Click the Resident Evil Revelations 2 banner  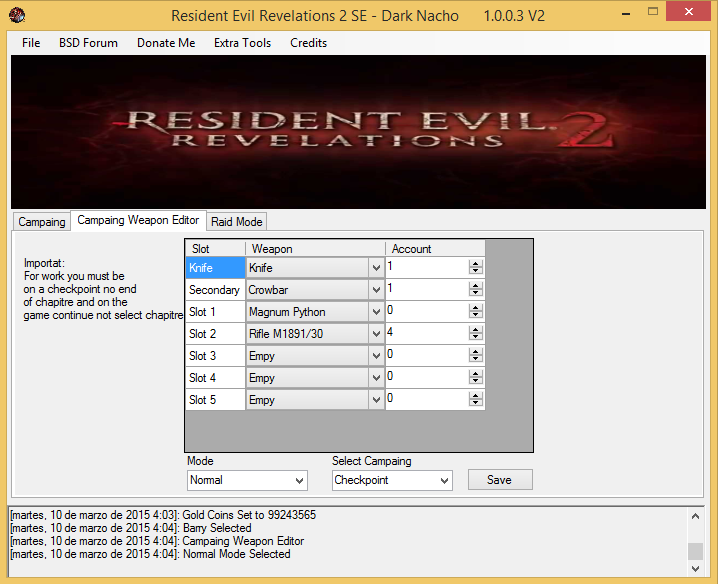coord(356,131)
